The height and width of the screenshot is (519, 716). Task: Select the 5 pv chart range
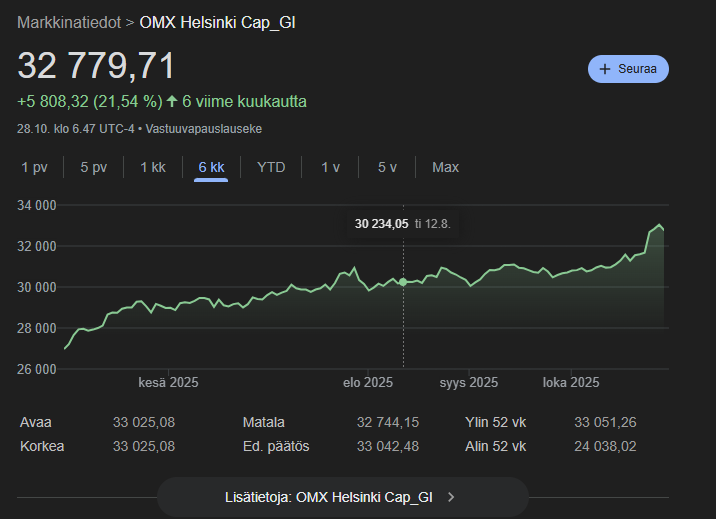click(x=93, y=167)
